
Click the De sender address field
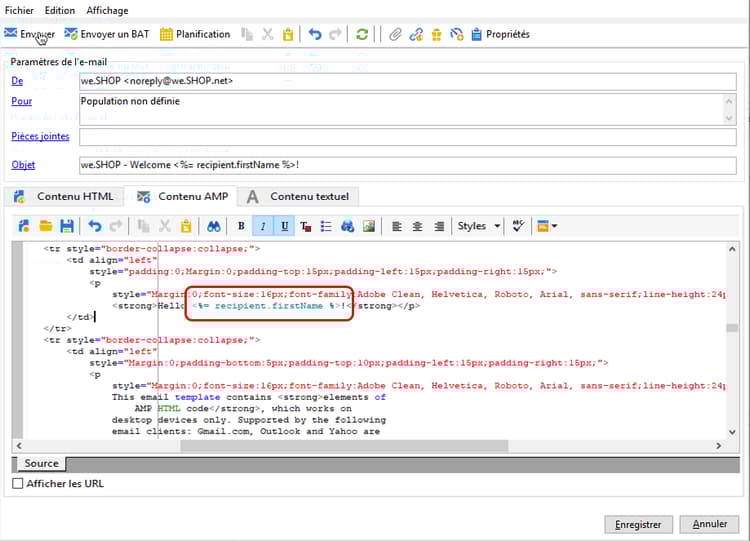408,81
